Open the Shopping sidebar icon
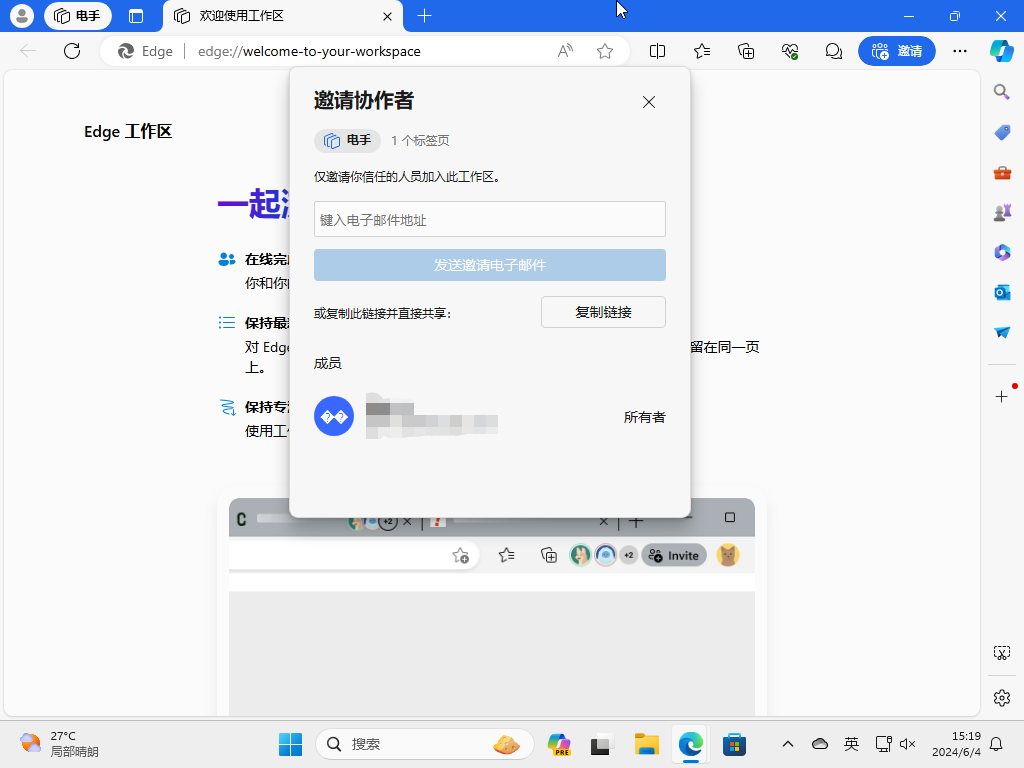Viewport: 1024px width, 768px height. pos(1002,131)
